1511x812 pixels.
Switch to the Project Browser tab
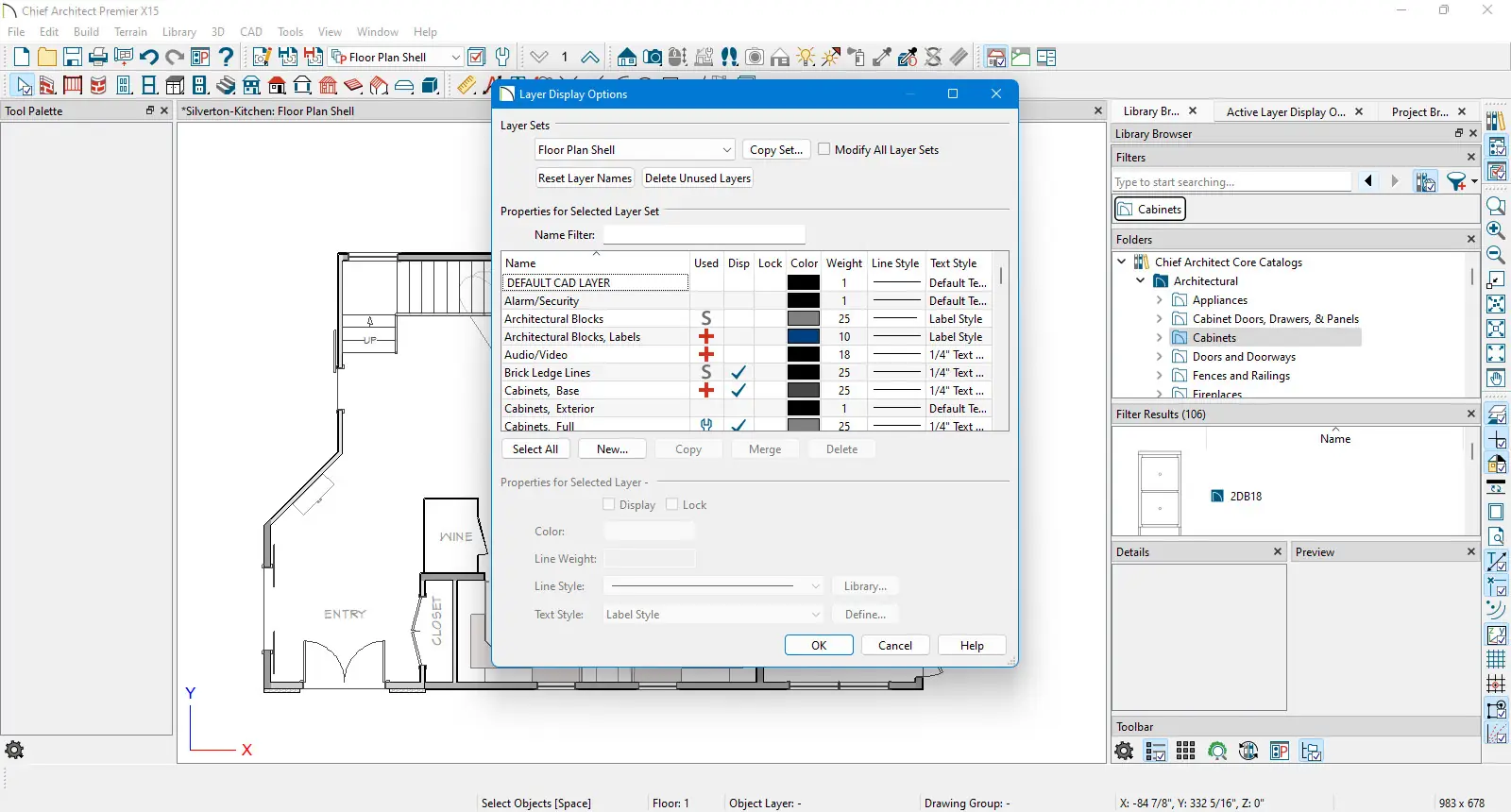click(1419, 111)
